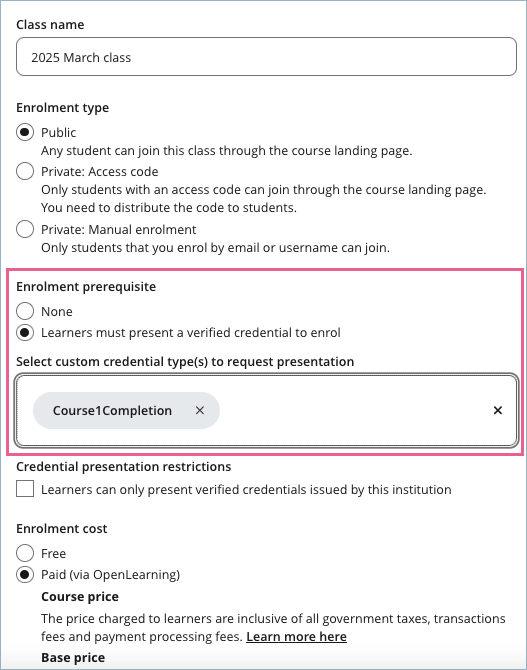Open the Learn more here link
The width and height of the screenshot is (527, 670).
point(296,637)
